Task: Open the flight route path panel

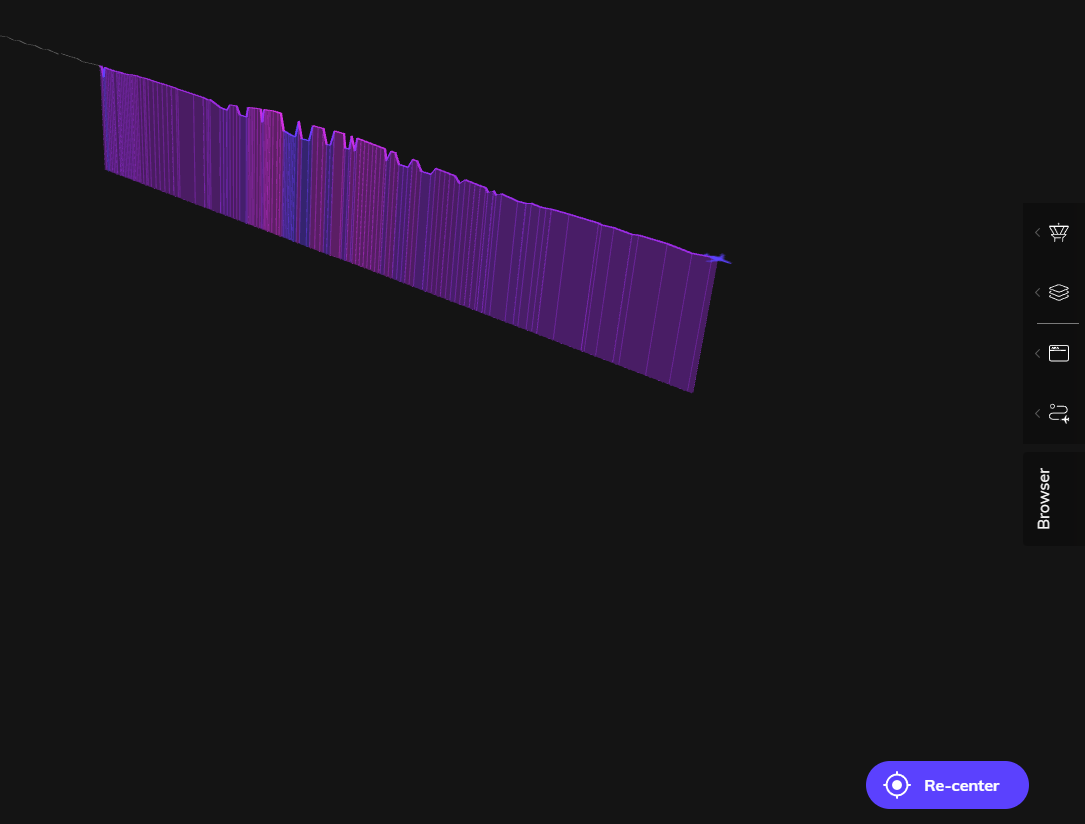Action: coord(1059,413)
